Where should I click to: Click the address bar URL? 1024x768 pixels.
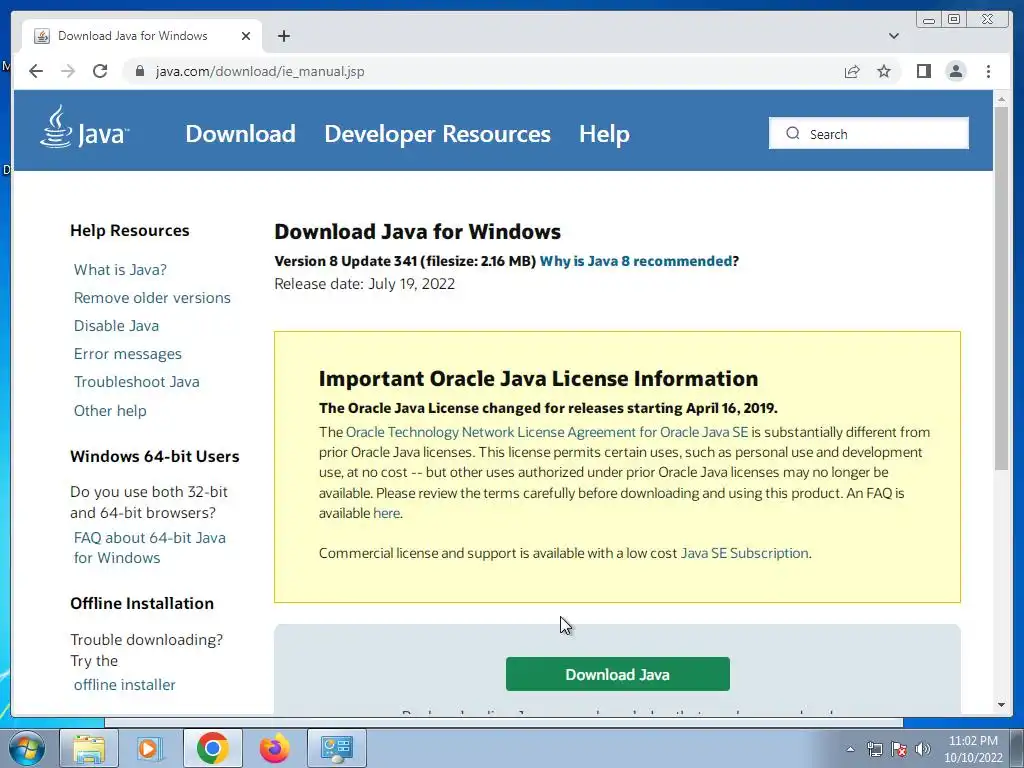tap(260, 71)
